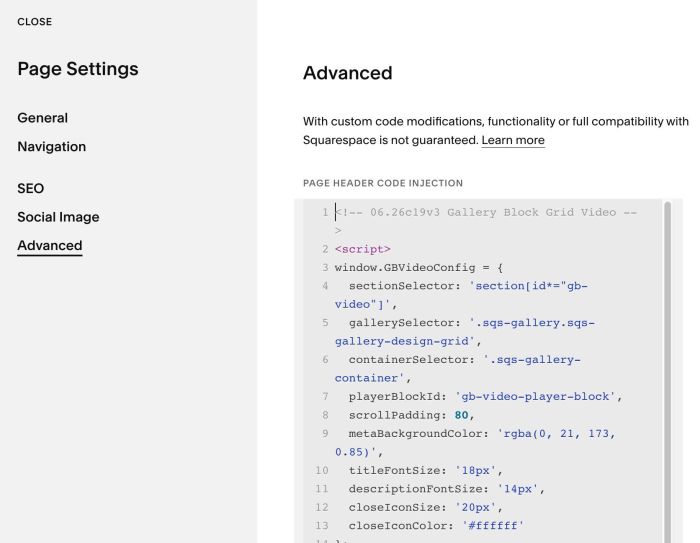Click the script tag on line 2
700x543 pixels.
(362, 249)
